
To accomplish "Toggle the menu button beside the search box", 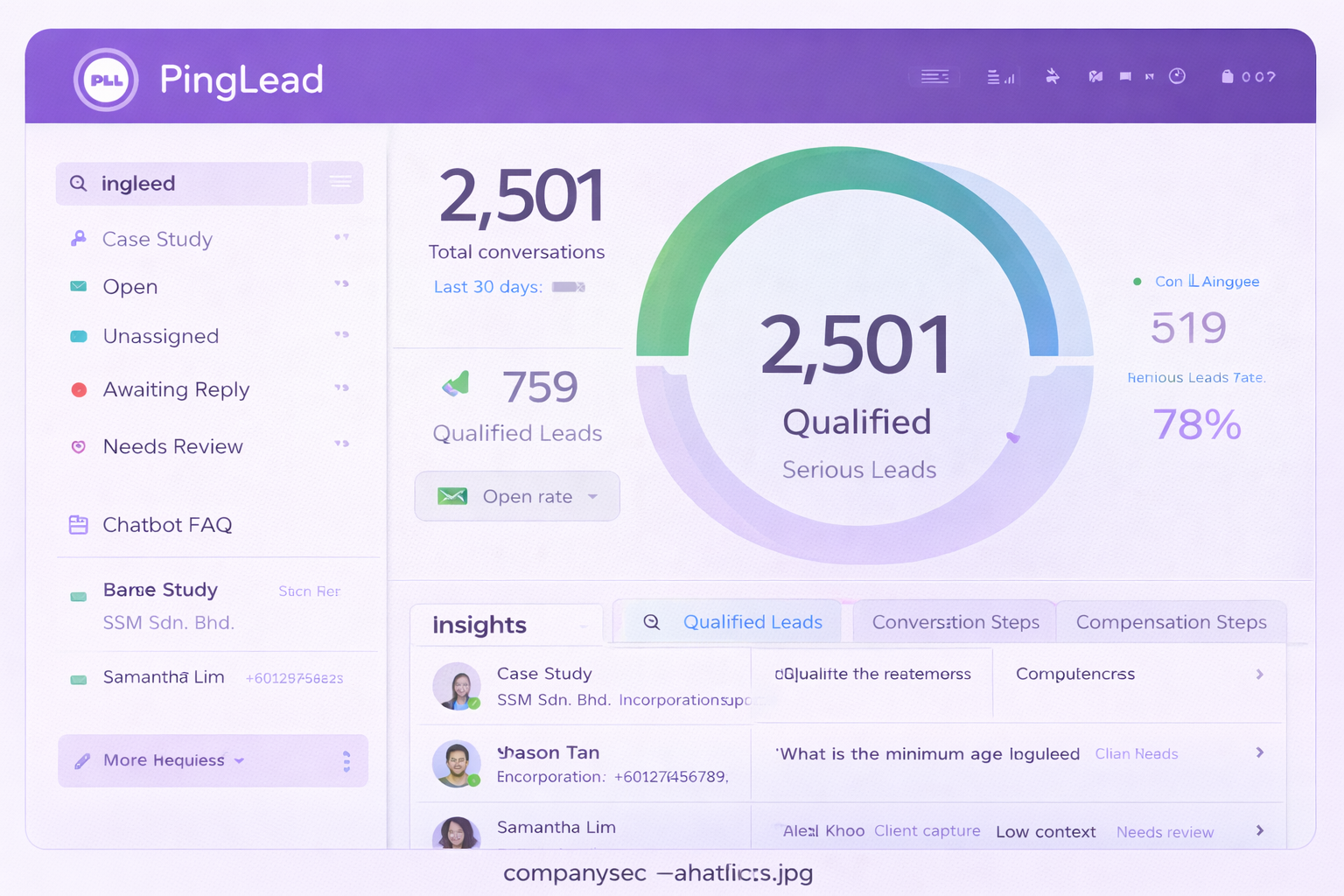I will (339, 182).
